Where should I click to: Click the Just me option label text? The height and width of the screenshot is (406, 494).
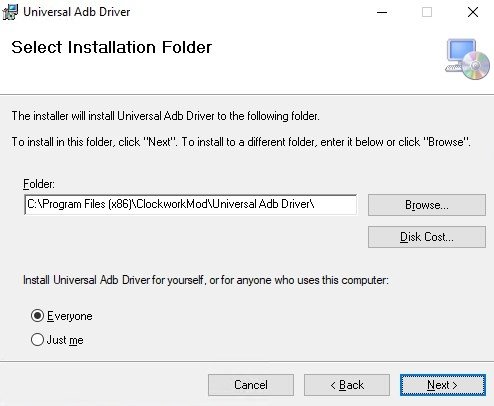[x=65, y=340]
